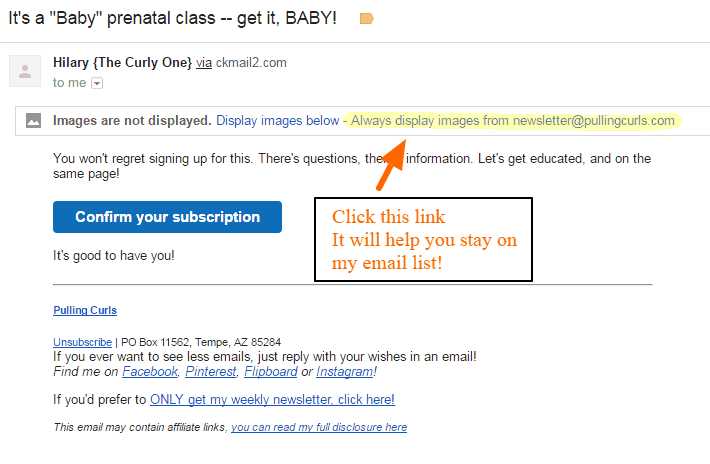The height and width of the screenshot is (464, 710).
Task: Click the sender's profile avatar icon
Action: click(25, 71)
